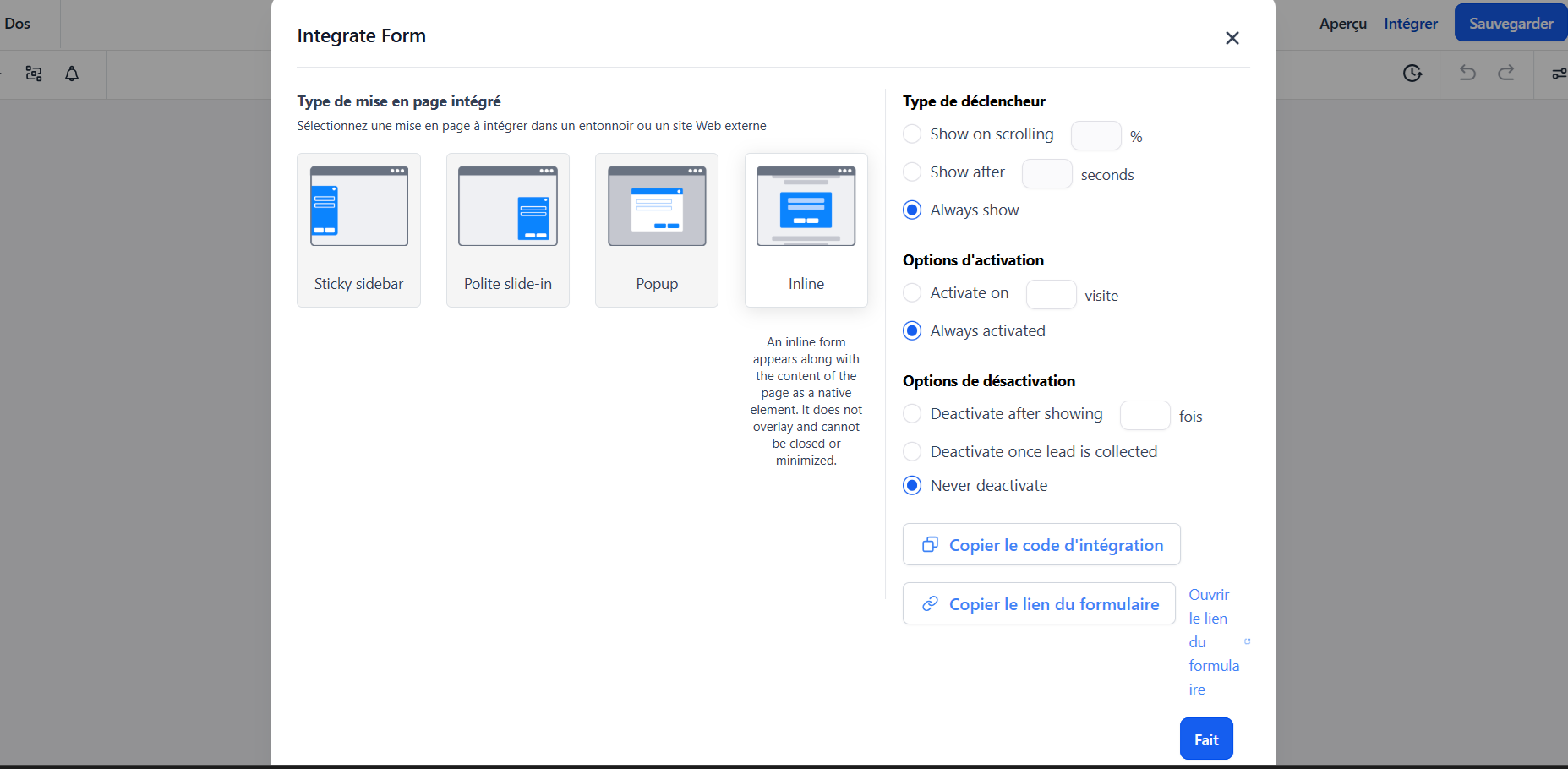Click the Integrate Form title text
Viewport: 1568px width, 769px height.
361,35
